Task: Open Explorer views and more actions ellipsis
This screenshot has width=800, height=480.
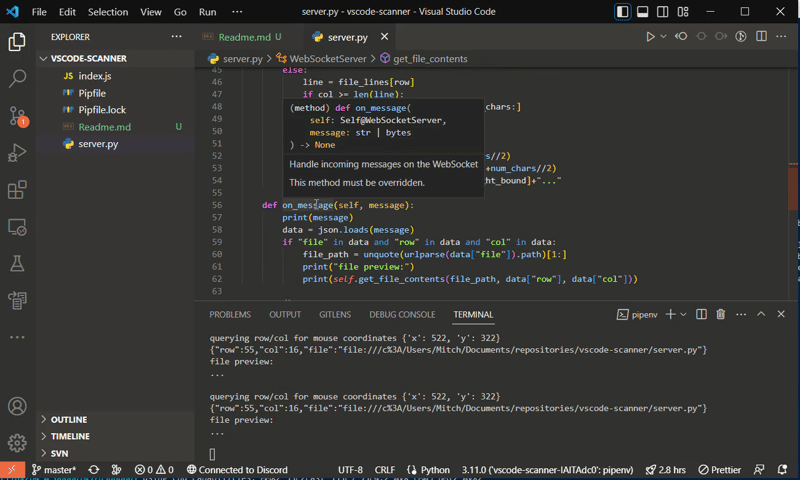Action: [177, 37]
